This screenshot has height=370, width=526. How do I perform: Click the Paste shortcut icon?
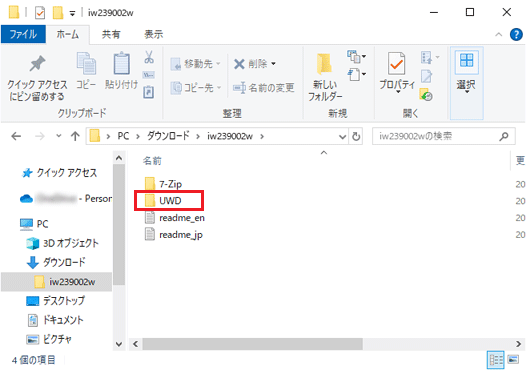pyautogui.click(x=149, y=92)
